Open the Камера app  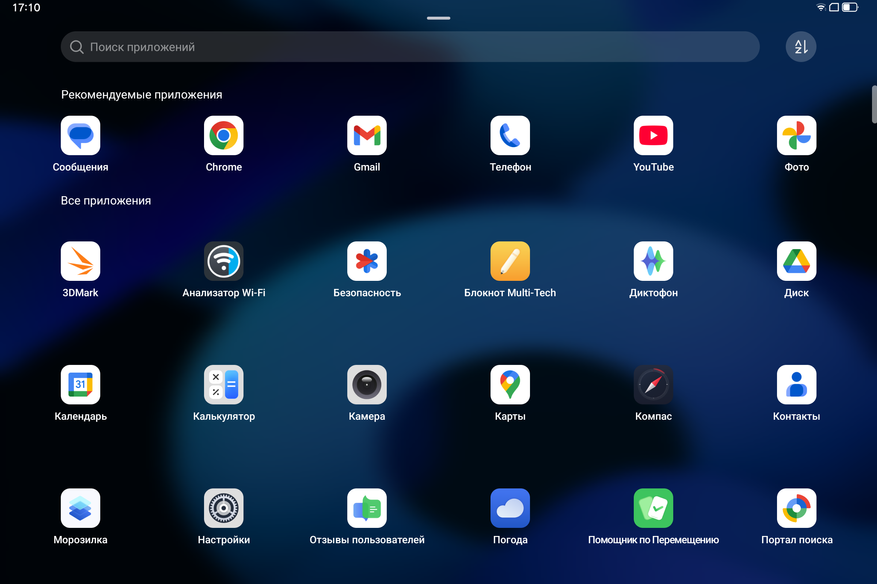coord(367,385)
